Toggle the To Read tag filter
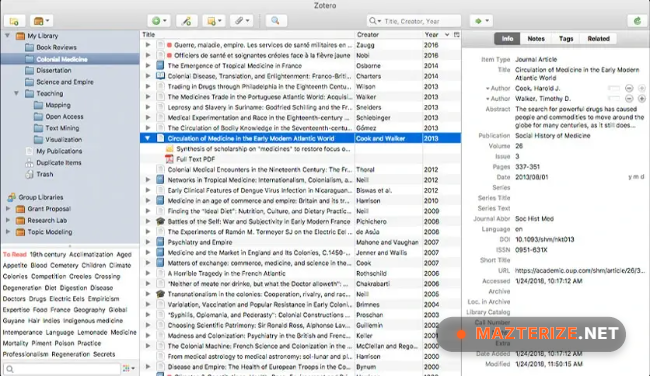650x376 pixels. click(x=15, y=255)
